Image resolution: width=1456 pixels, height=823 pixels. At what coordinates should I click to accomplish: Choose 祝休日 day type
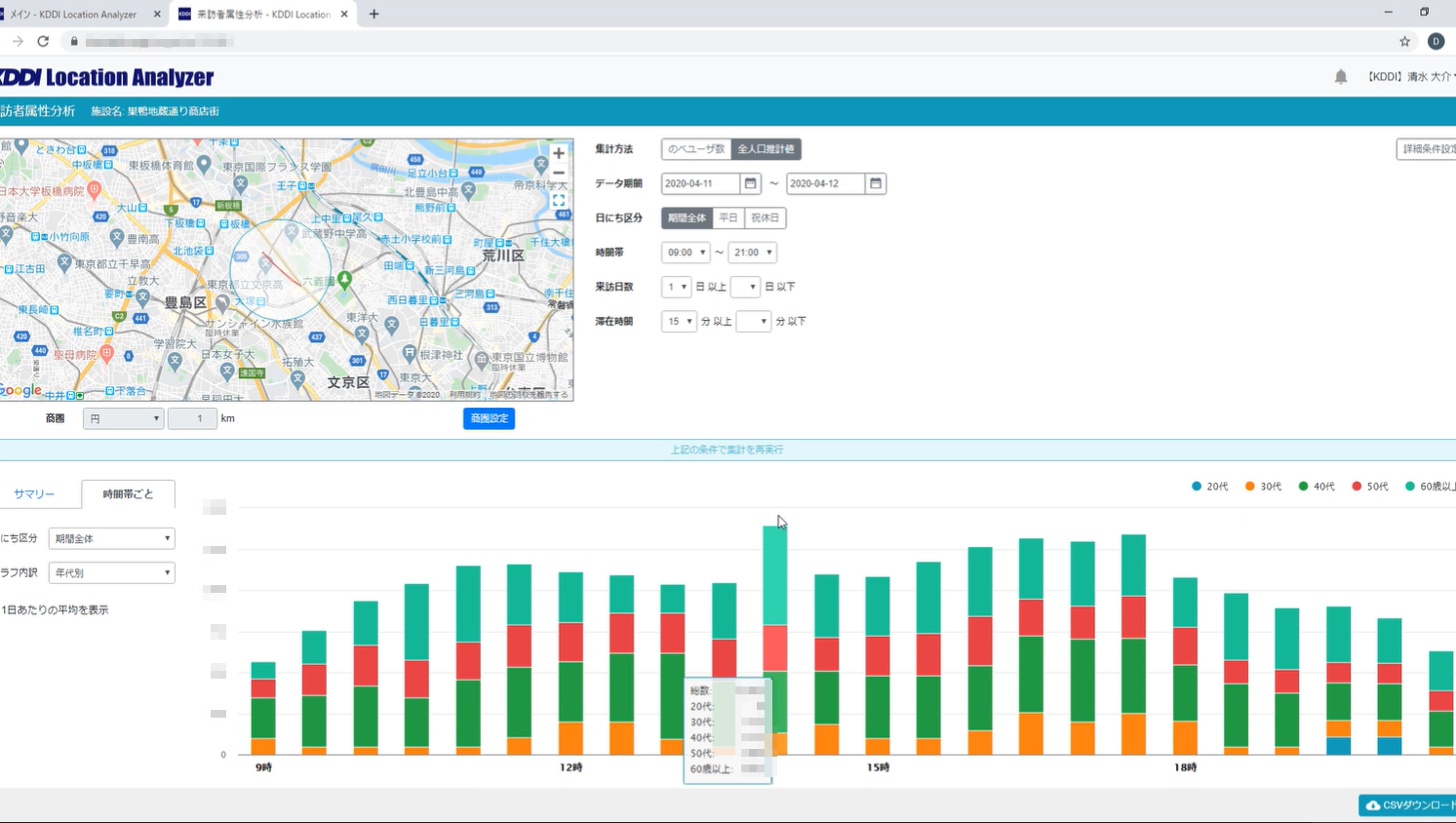point(765,217)
